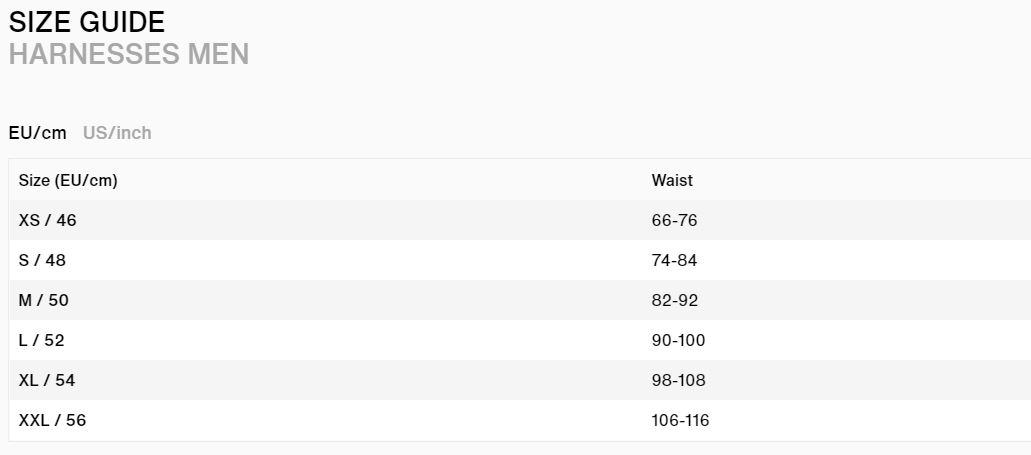Select the EU/cm tab
This screenshot has width=1031, height=455.
point(37,133)
